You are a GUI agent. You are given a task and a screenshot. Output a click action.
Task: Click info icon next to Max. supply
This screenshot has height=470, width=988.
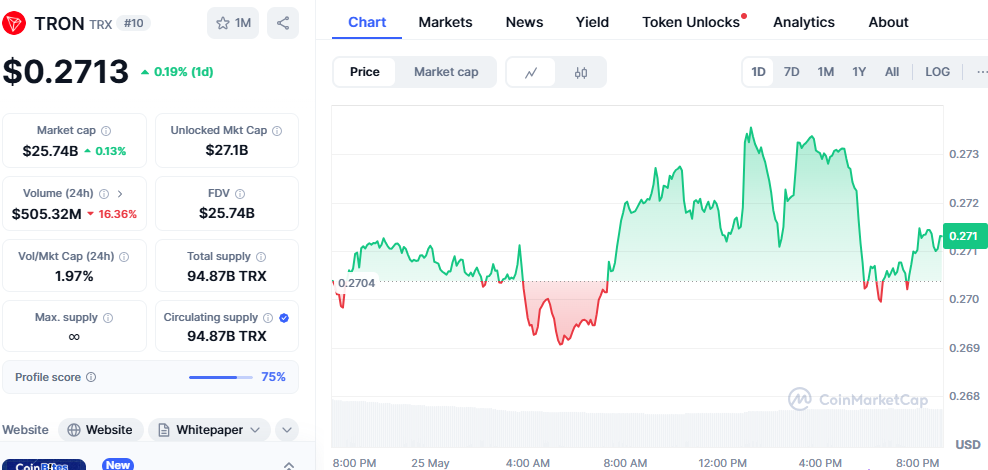coord(108,318)
